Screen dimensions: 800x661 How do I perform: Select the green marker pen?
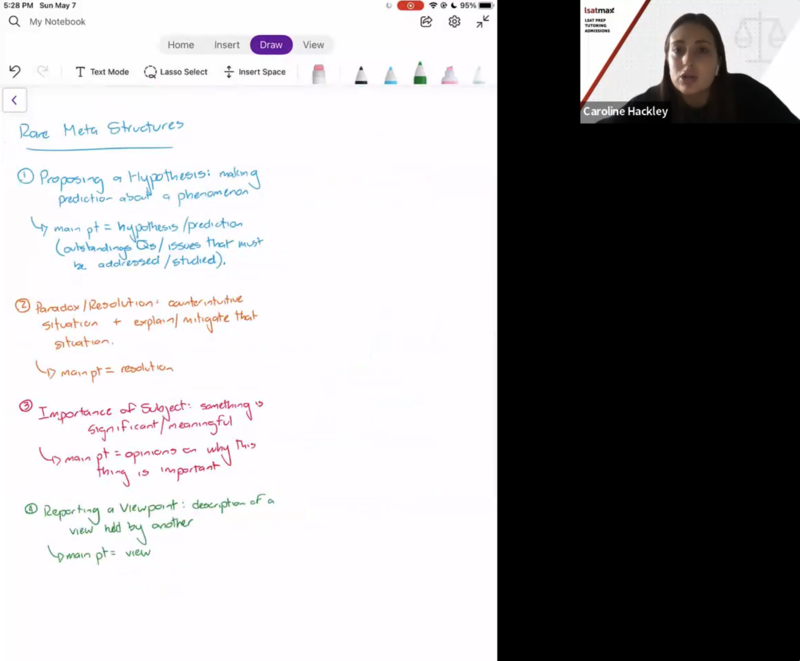tap(420, 73)
